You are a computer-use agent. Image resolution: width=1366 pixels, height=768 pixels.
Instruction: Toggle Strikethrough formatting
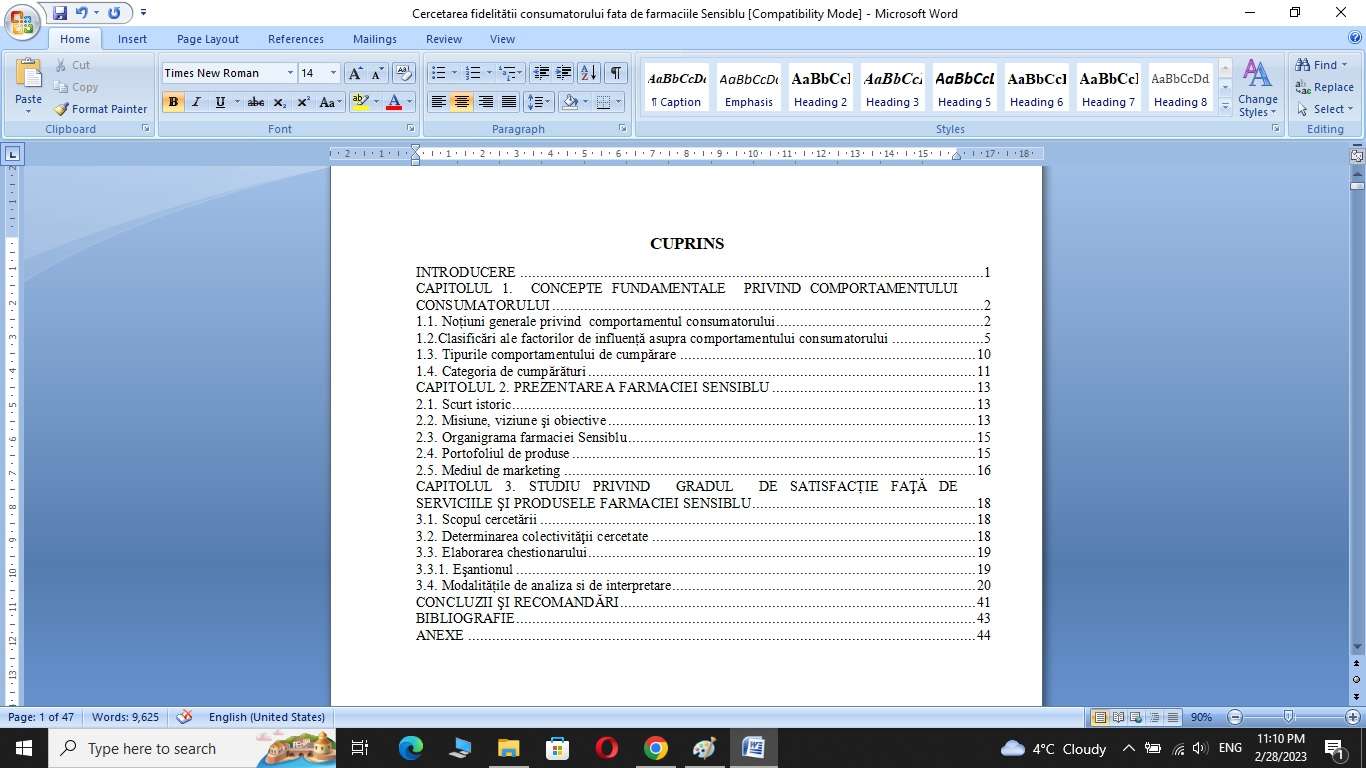click(x=256, y=102)
